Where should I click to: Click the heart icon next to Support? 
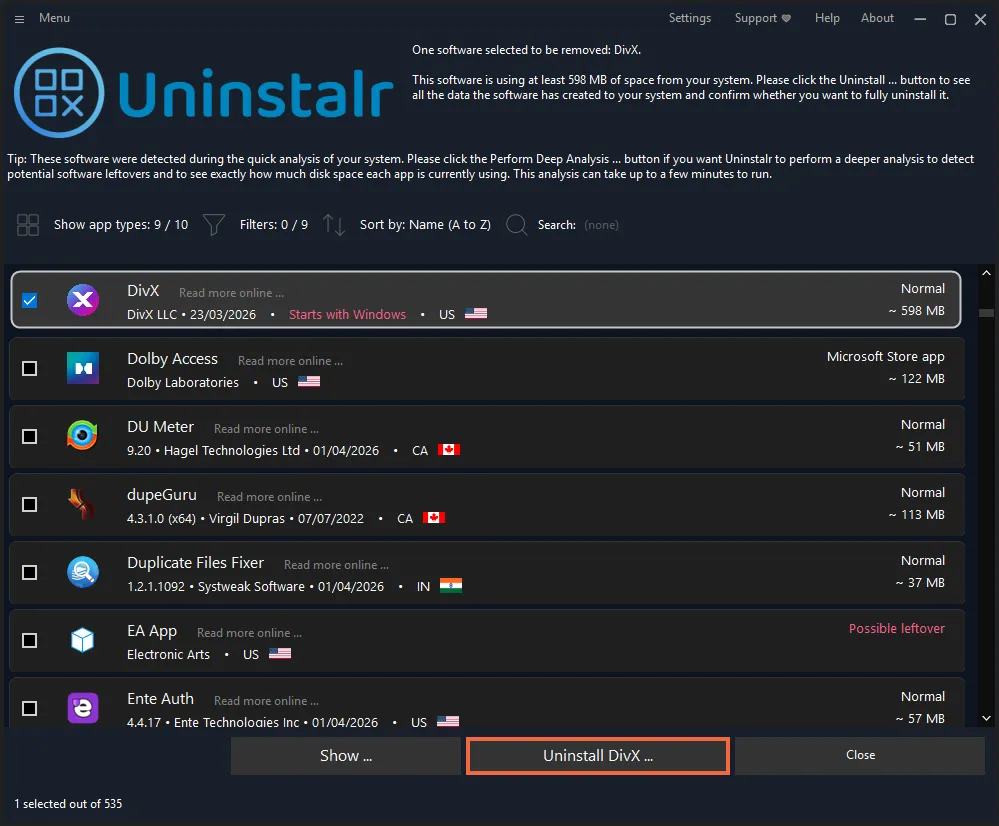tap(786, 18)
